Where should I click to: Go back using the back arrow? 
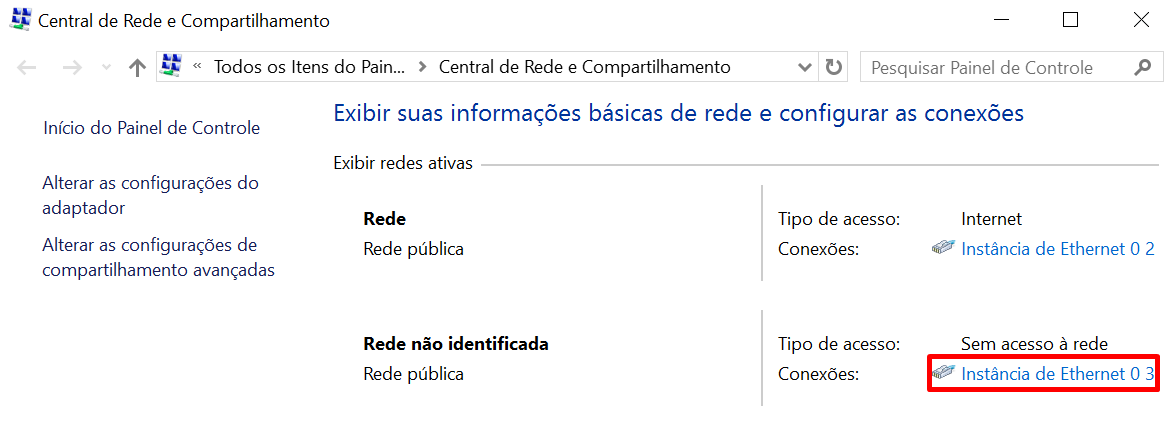27,68
